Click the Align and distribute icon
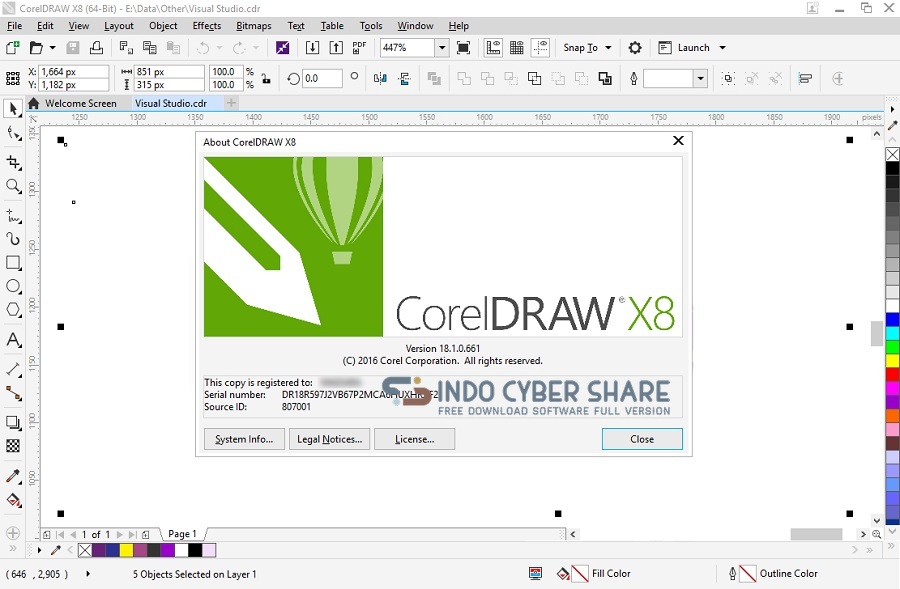Screen dimensions: 900x589 pos(805,79)
